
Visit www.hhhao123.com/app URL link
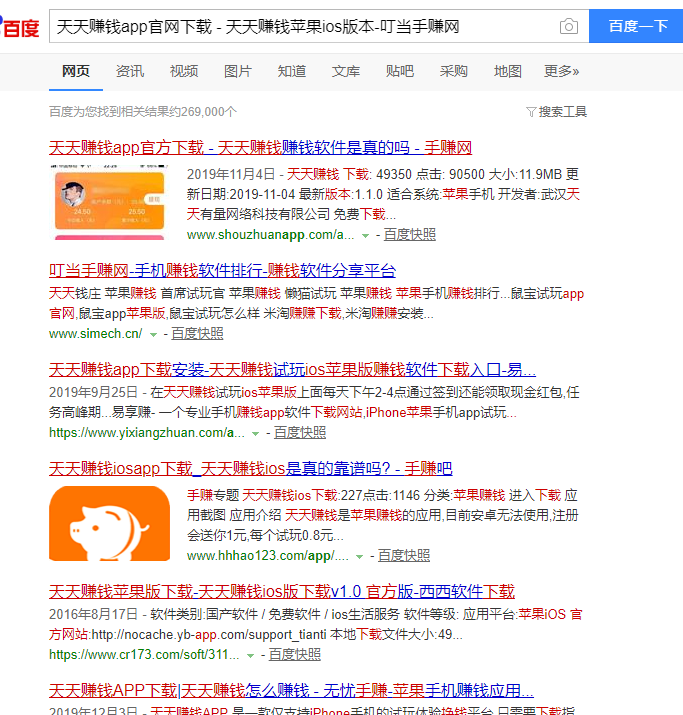pos(268,555)
